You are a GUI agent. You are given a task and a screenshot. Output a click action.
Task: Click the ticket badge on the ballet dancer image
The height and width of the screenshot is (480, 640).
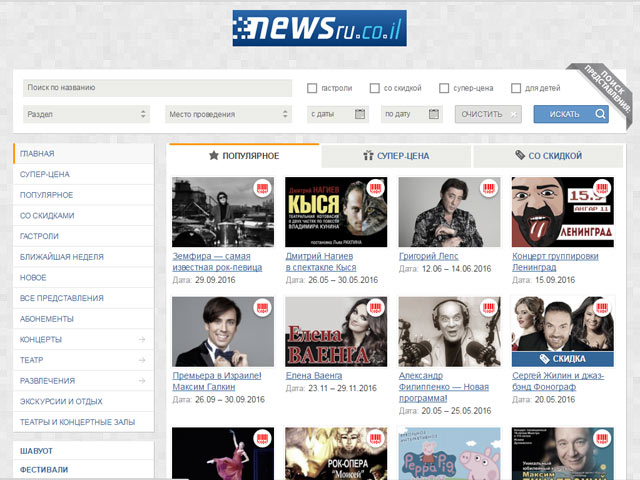point(262,439)
